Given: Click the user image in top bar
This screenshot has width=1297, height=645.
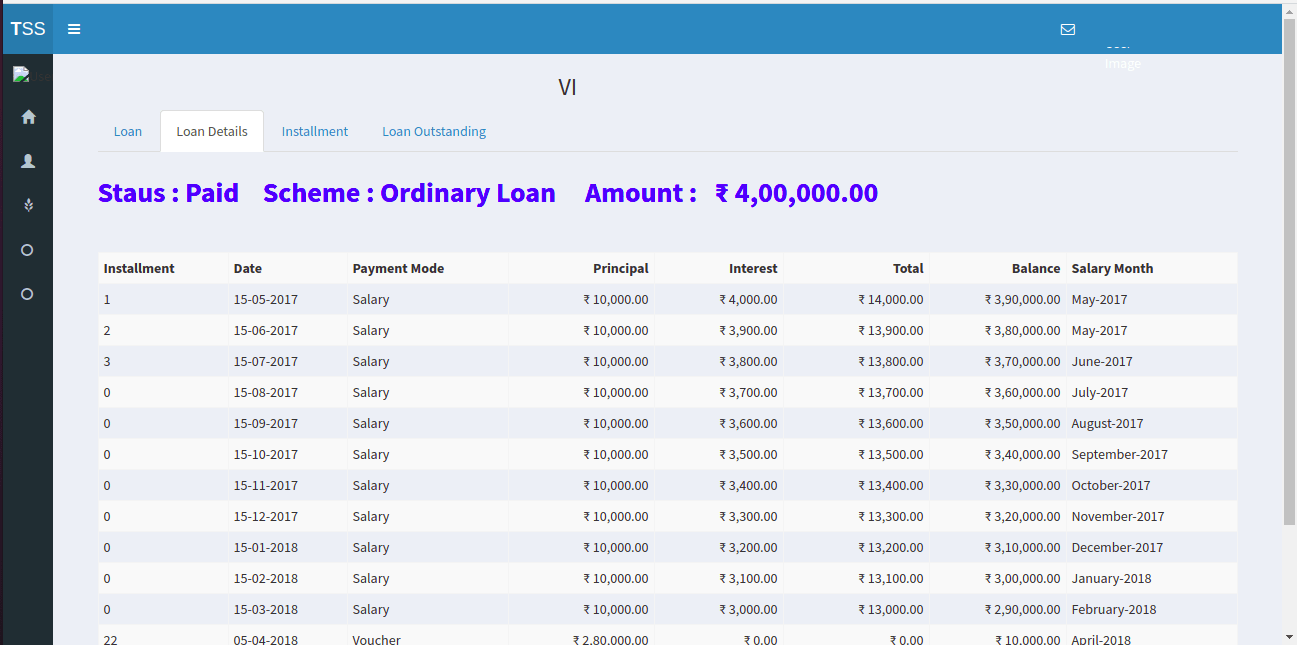Looking at the screenshot, I should tap(1122, 57).
